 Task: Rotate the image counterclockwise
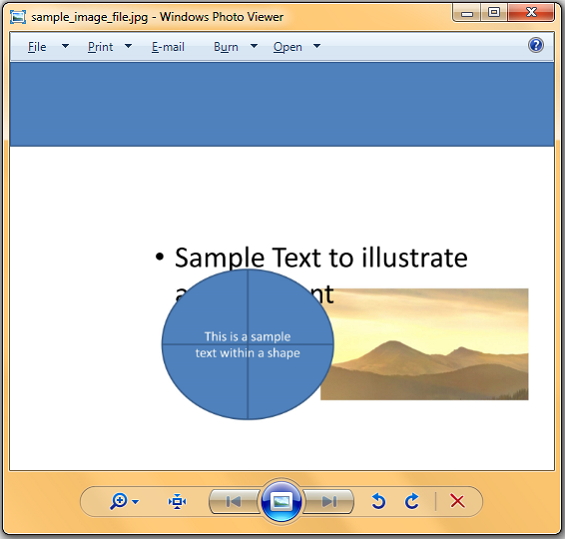point(378,501)
